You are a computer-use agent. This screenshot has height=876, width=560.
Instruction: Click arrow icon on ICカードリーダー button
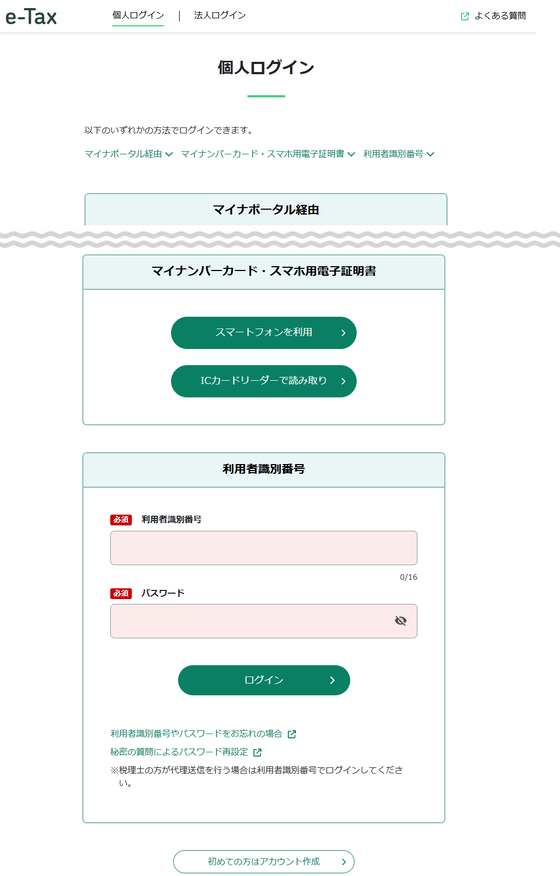click(x=343, y=381)
